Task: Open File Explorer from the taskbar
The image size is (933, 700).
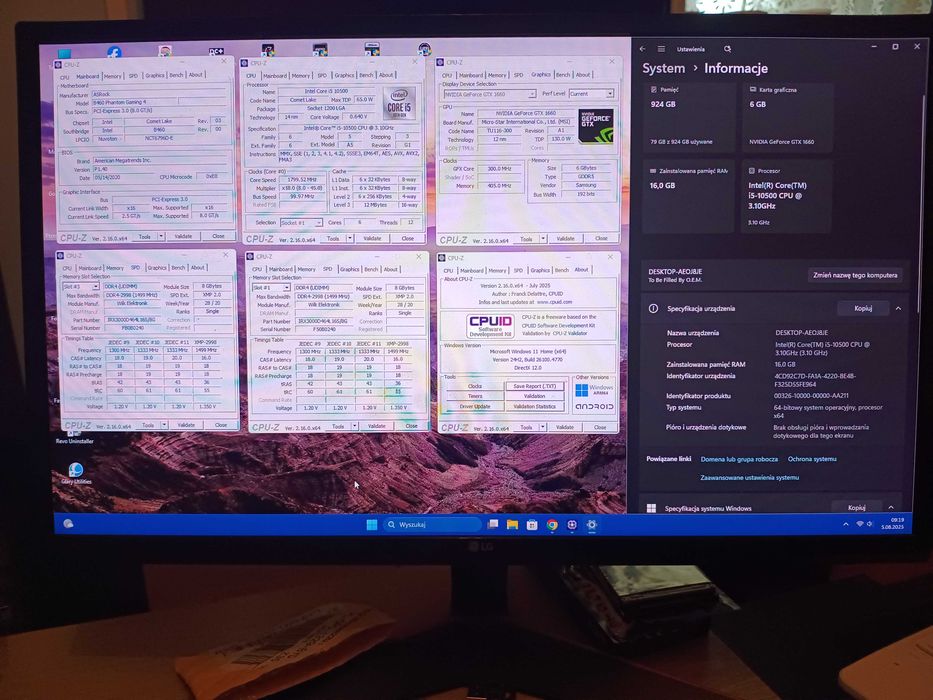Action: [512, 524]
